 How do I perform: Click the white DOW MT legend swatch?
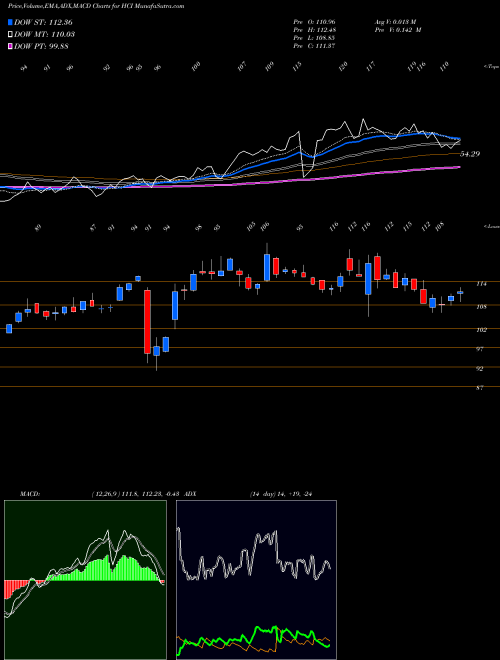tap(11, 35)
